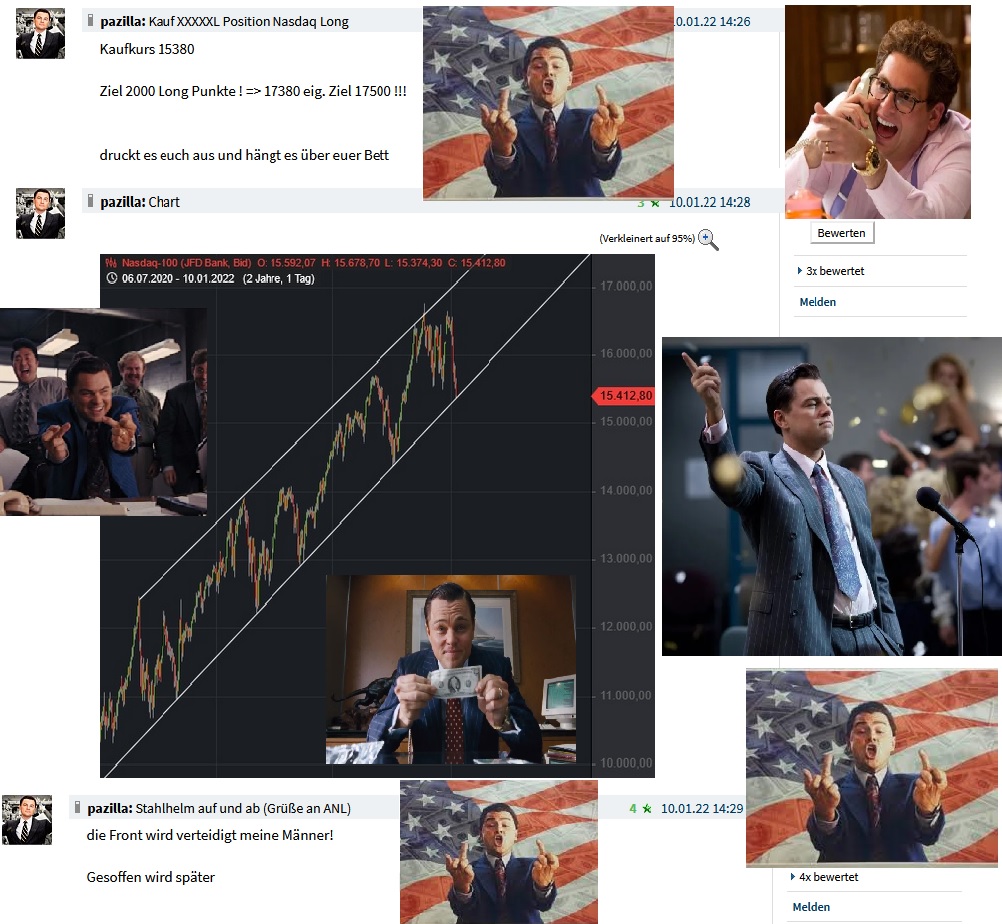Click the green star beside the 14:28 timestamp
This screenshot has height=924, width=1002.
655,203
